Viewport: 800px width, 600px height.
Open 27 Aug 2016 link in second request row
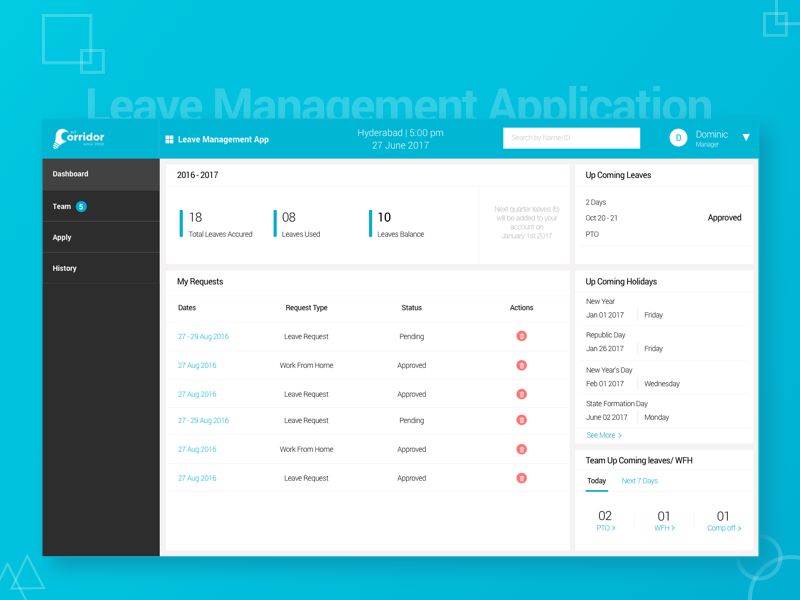197,365
